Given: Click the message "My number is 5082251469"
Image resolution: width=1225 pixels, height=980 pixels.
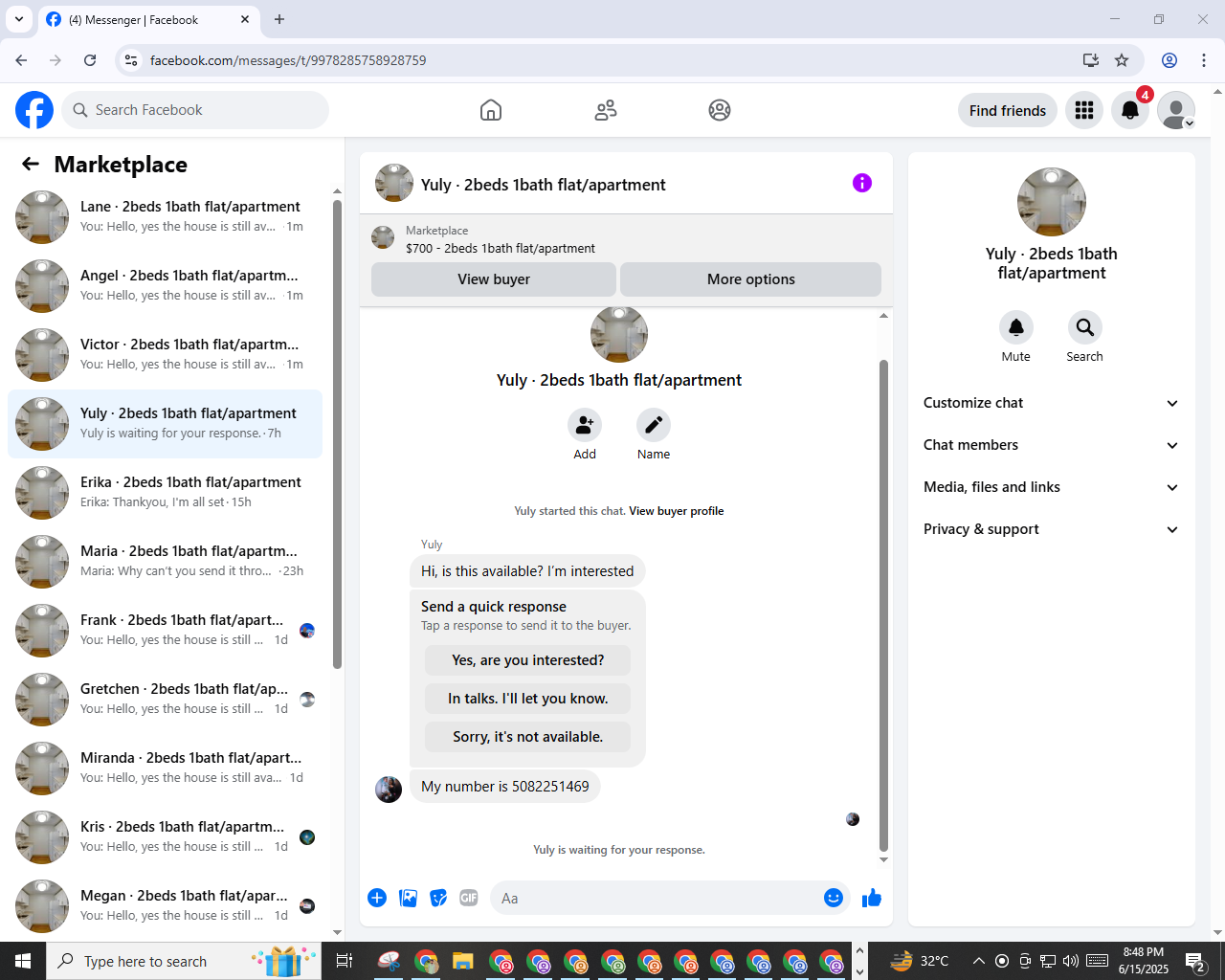Looking at the screenshot, I should (505, 787).
